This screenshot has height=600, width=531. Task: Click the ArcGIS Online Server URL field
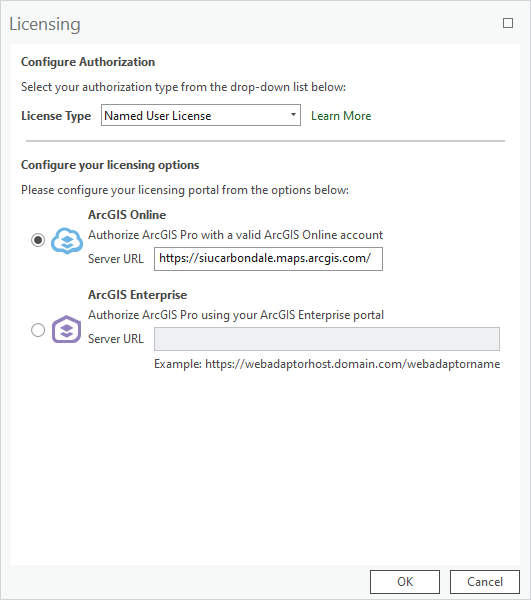point(268,259)
